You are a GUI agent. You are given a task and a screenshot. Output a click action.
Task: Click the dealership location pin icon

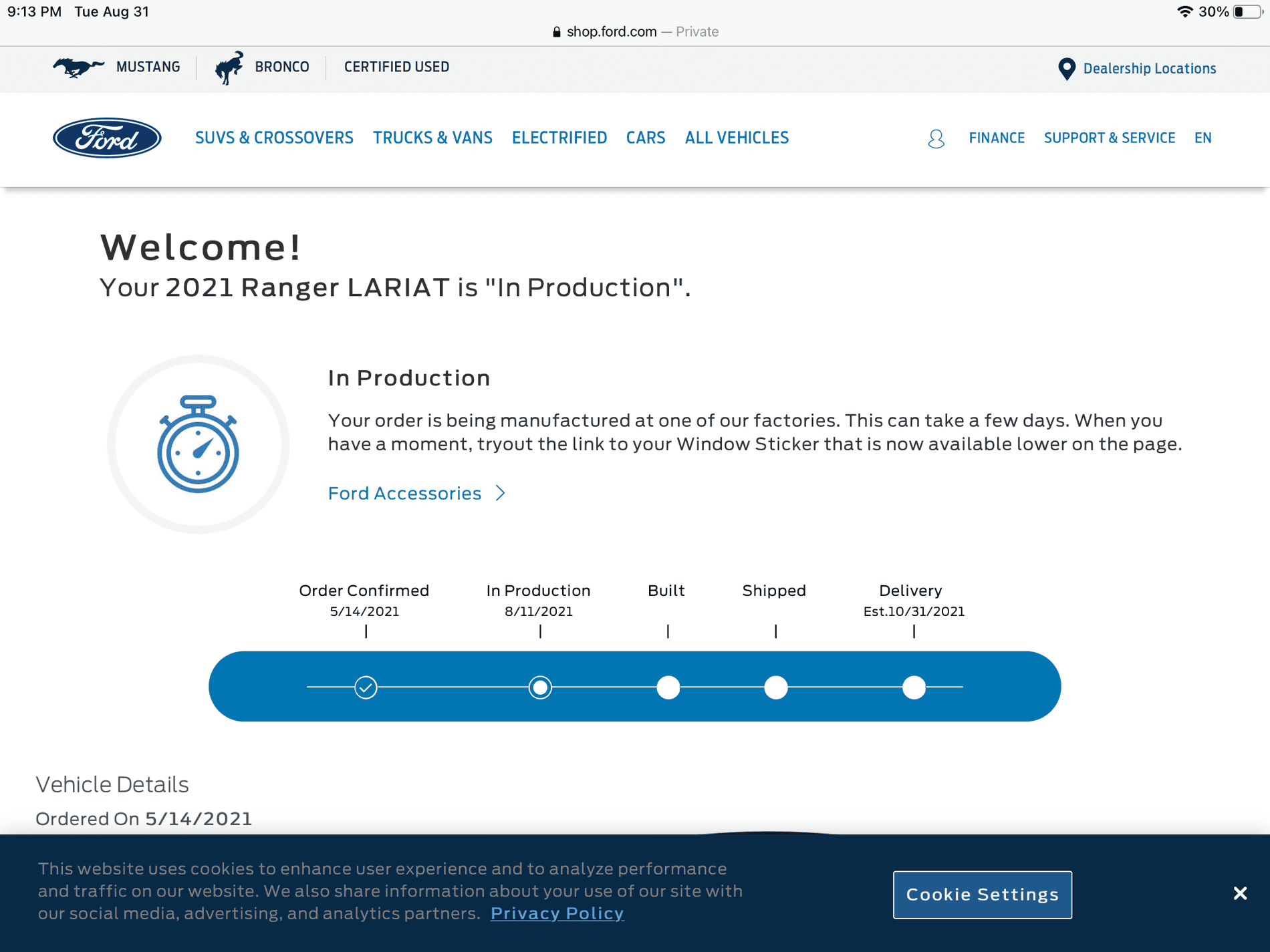pyautogui.click(x=1067, y=69)
